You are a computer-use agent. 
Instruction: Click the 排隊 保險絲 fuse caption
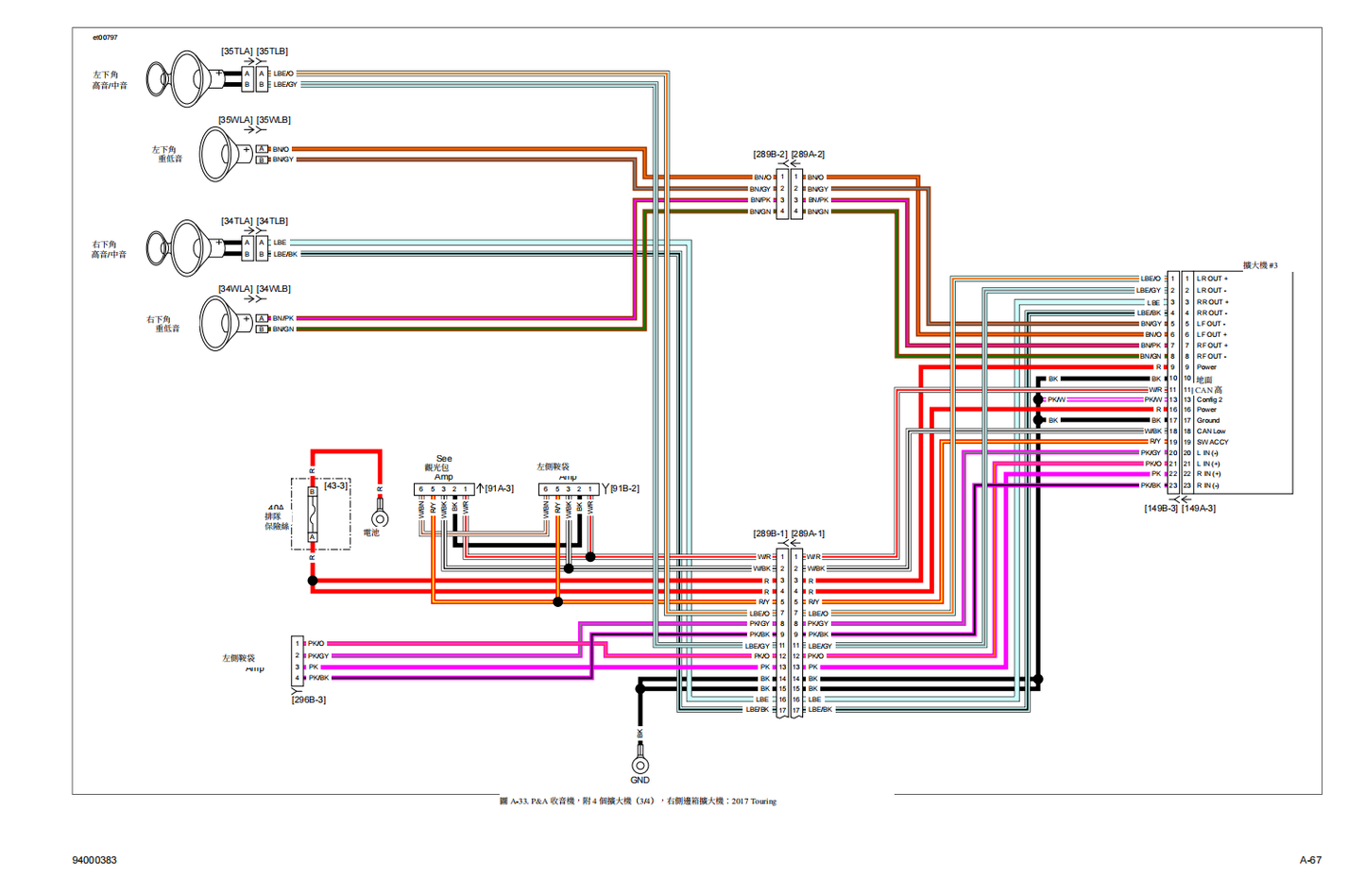277,521
